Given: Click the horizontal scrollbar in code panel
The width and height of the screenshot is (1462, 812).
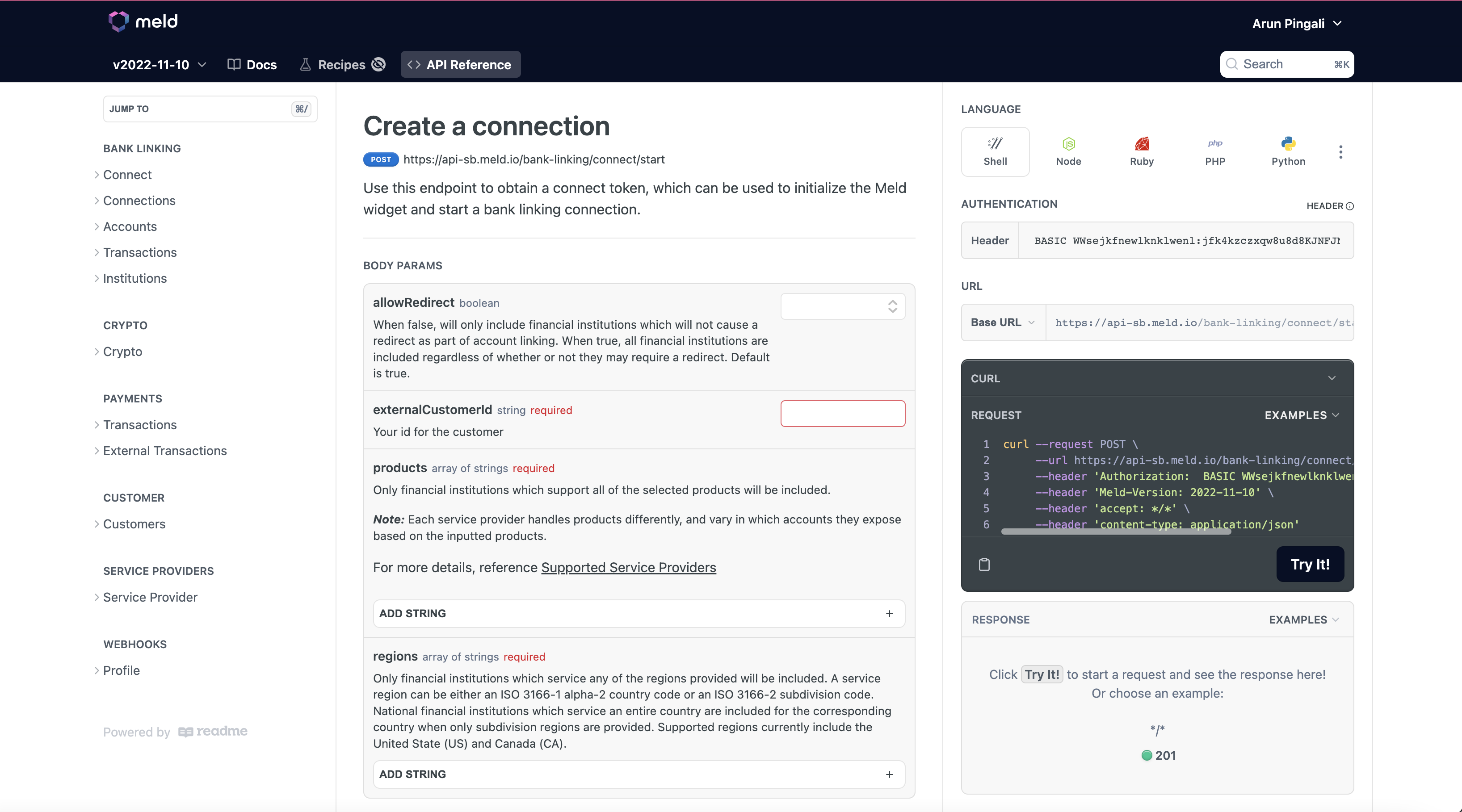Looking at the screenshot, I should [x=1116, y=532].
